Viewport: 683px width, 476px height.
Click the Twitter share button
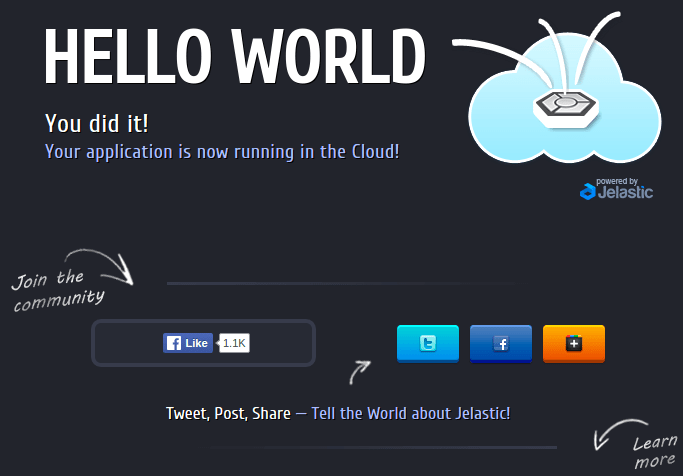click(x=428, y=344)
